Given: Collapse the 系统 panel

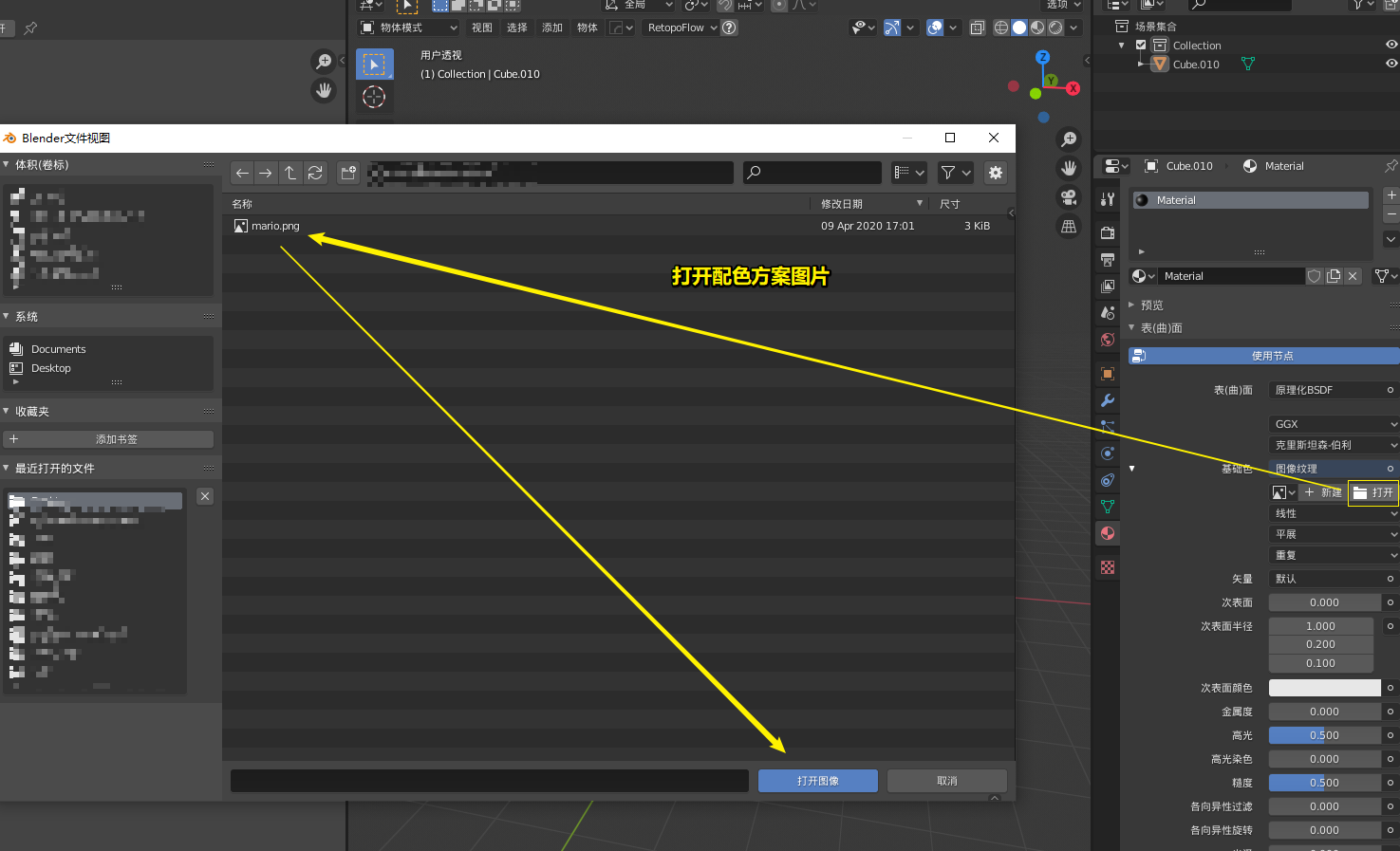Looking at the screenshot, I should [x=7, y=316].
